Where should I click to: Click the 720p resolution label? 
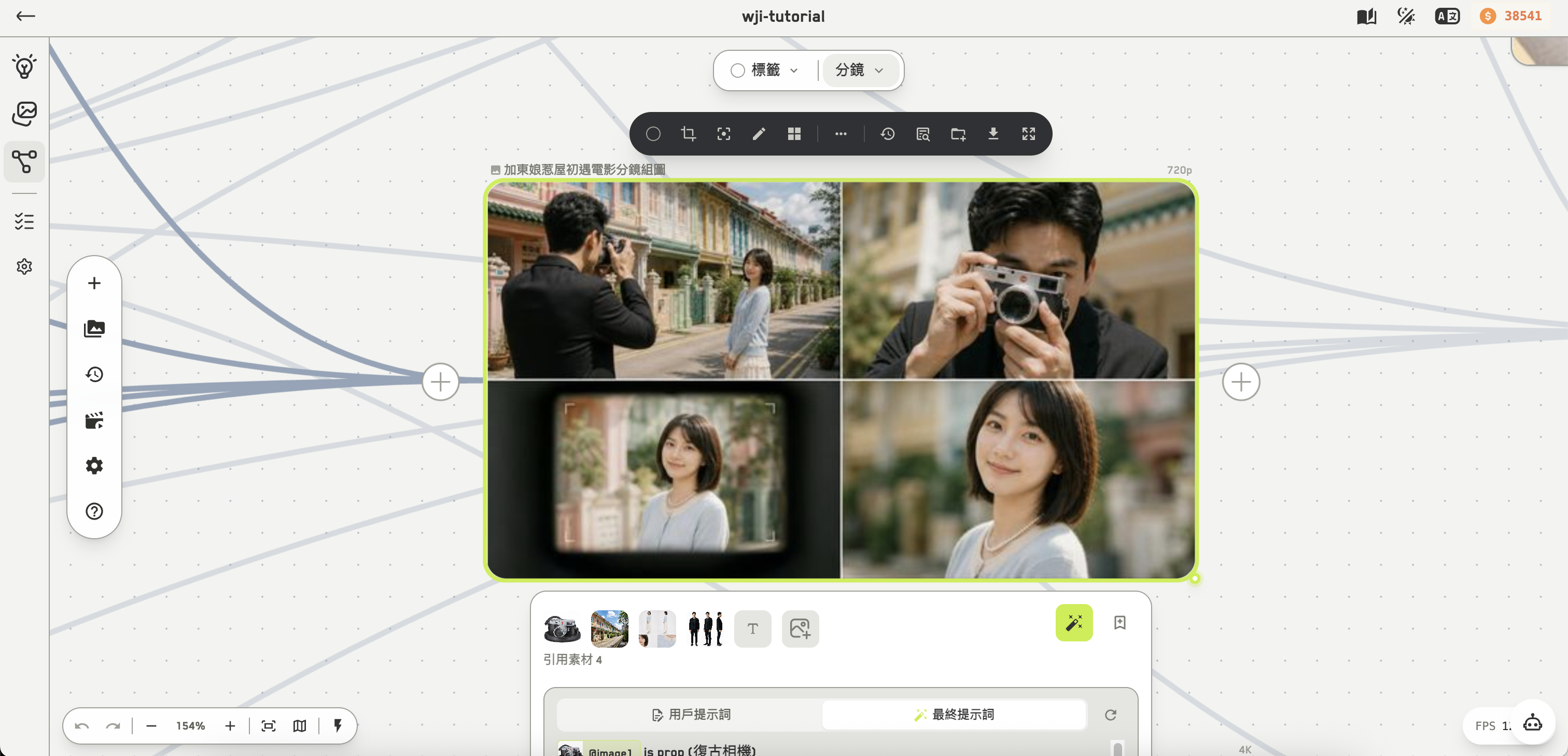coord(1179,171)
